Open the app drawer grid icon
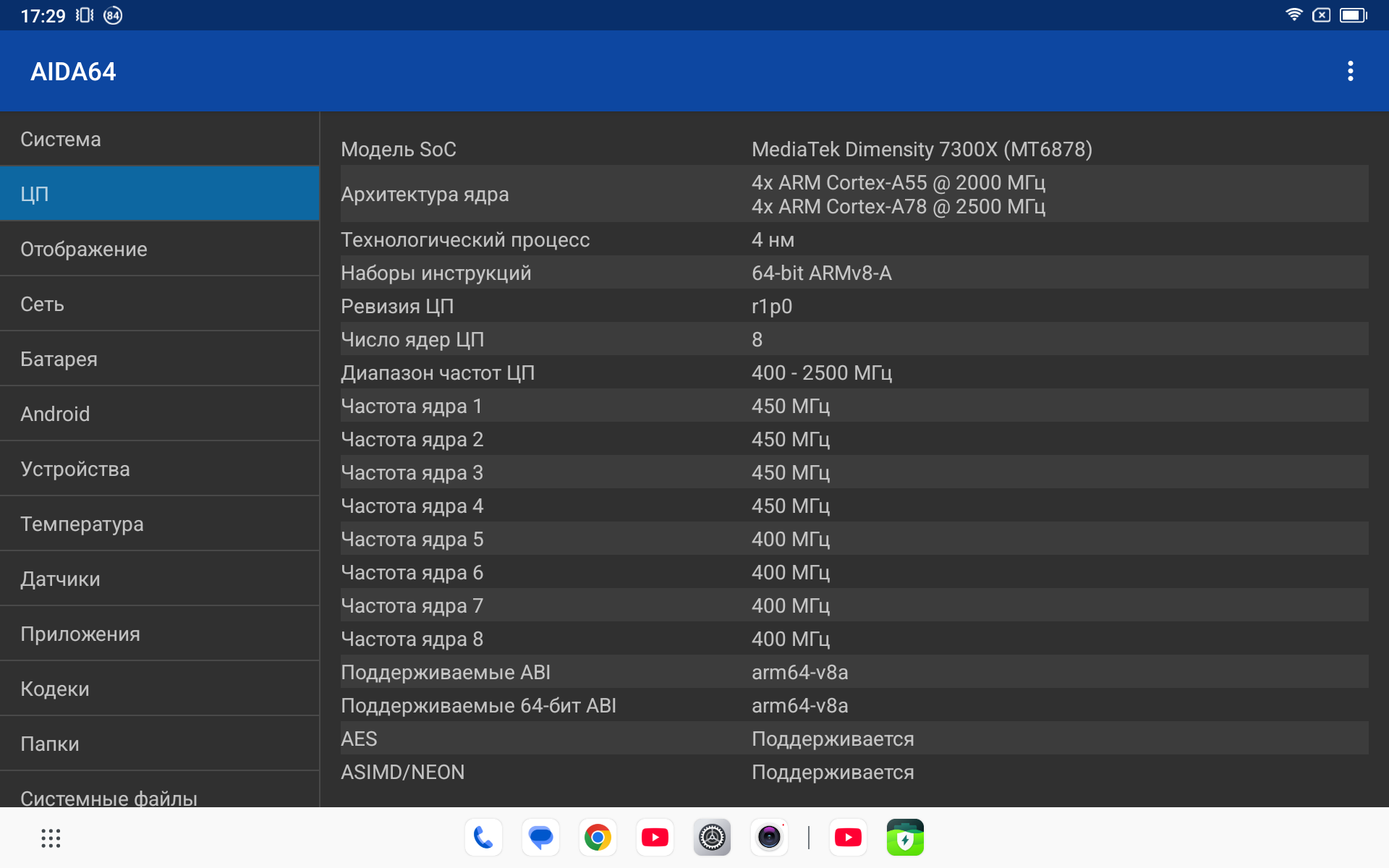Screen dimensions: 1389x868 pos(51,838)
